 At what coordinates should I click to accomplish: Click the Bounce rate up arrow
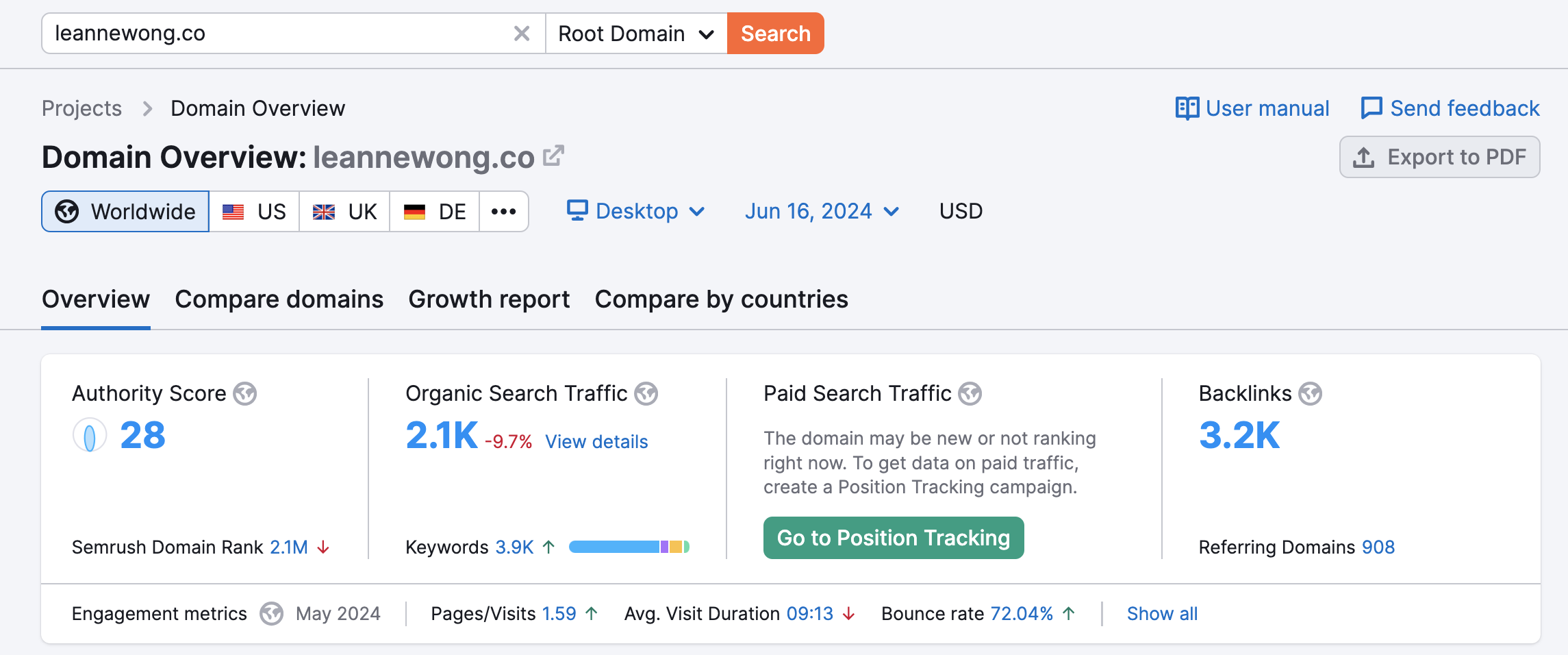[x=1069, y=614]
